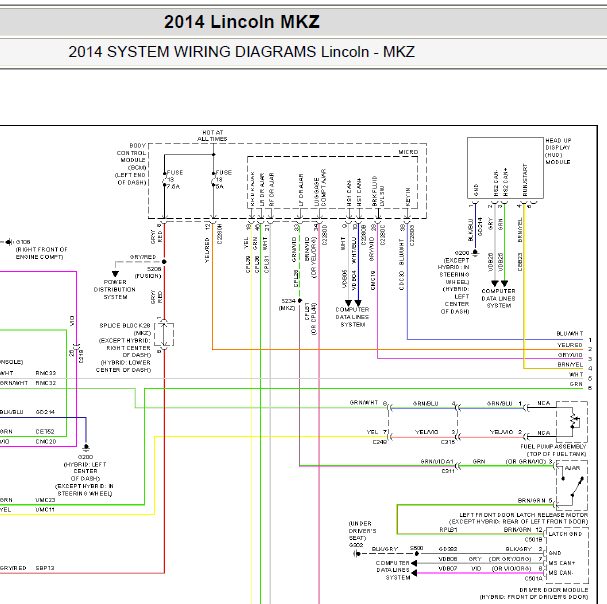The height and width of the screenshot is (604, 607).
Task: Click the '2014 SYSTEM WIRING DIAGRAMS Lincoln - MKZ' subtitle
Action: [242, 52]
